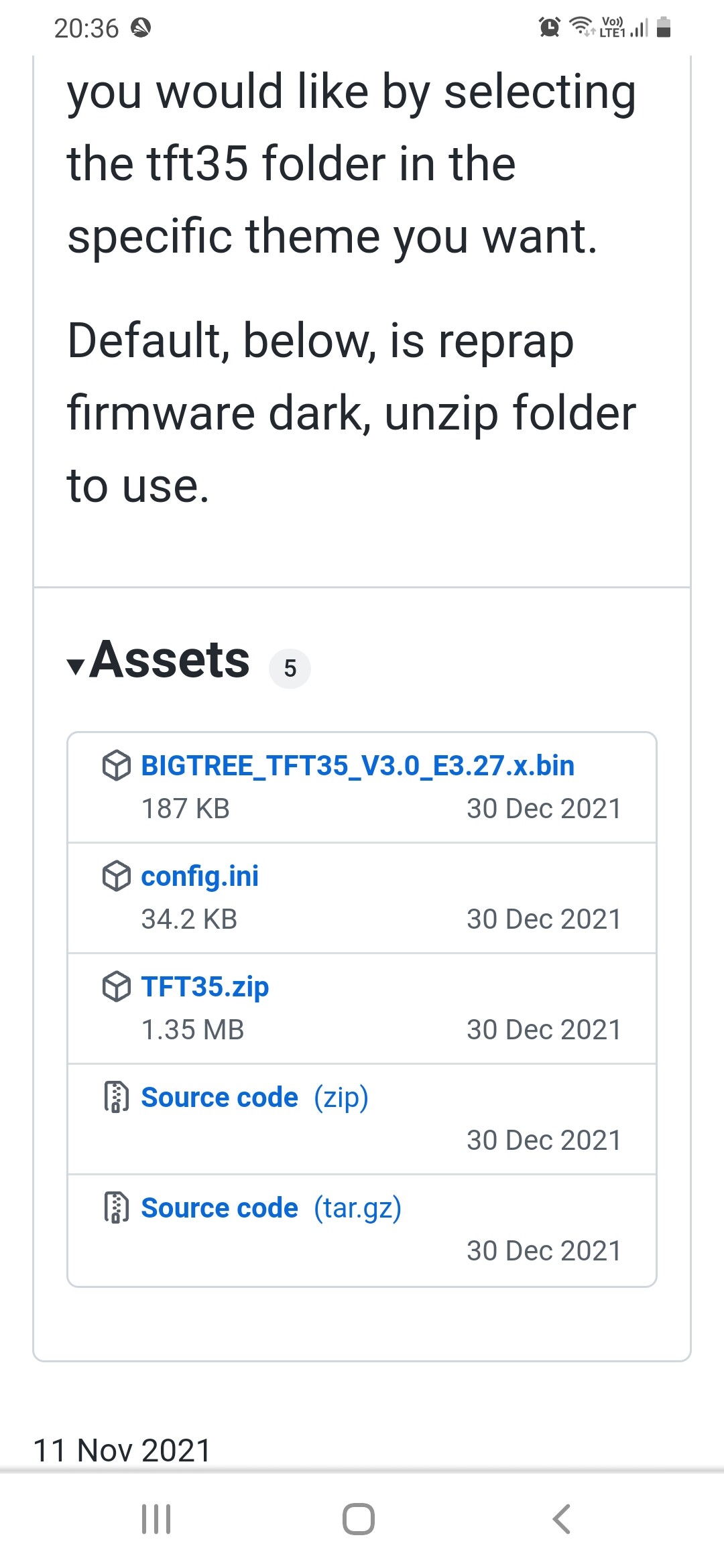Viewport: 724px width, 1568px height.
Task: Tap package icon beside TFT35.zip
Action: tap(116, 986)
